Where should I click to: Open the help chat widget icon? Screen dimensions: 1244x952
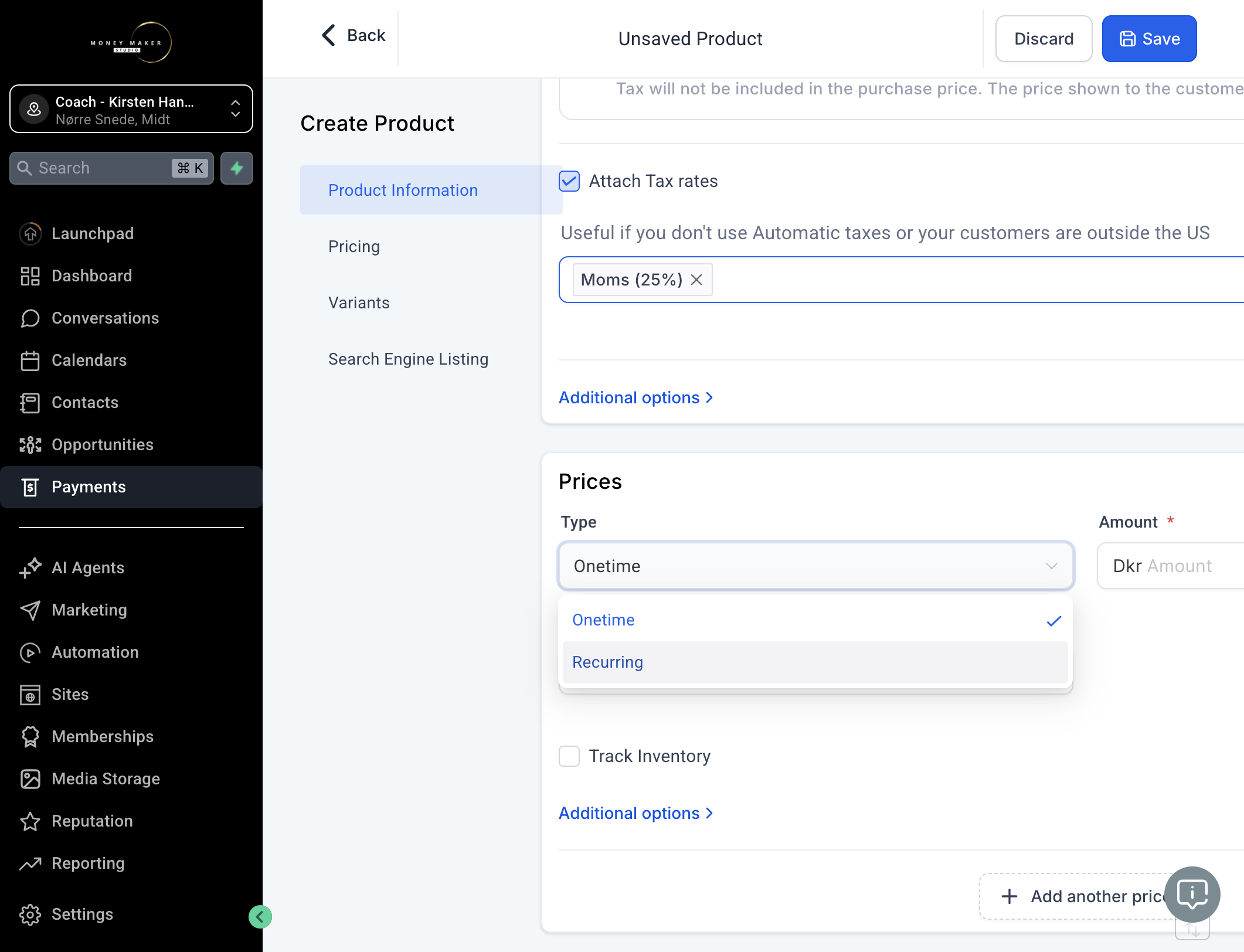coord(1192,894)
